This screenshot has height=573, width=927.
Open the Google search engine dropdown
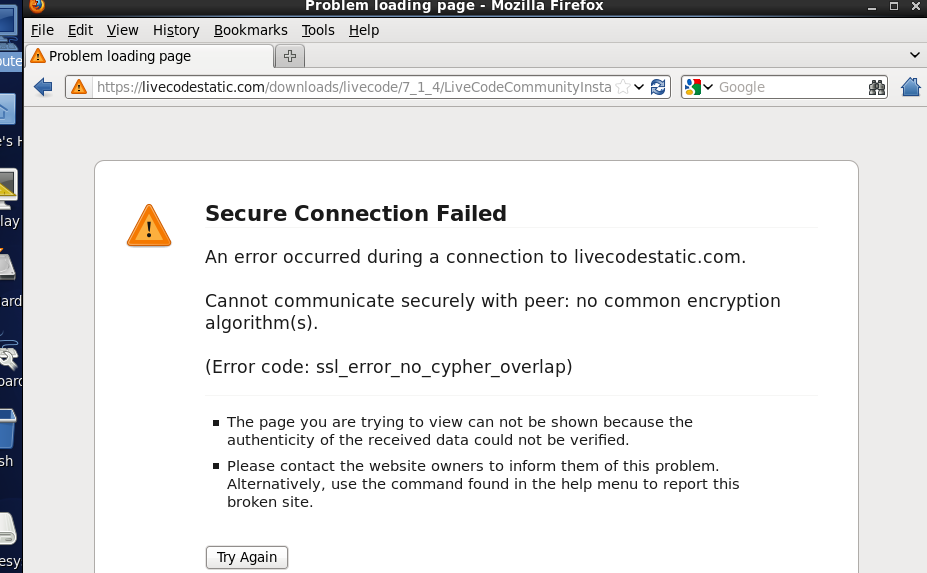[699, 87]
